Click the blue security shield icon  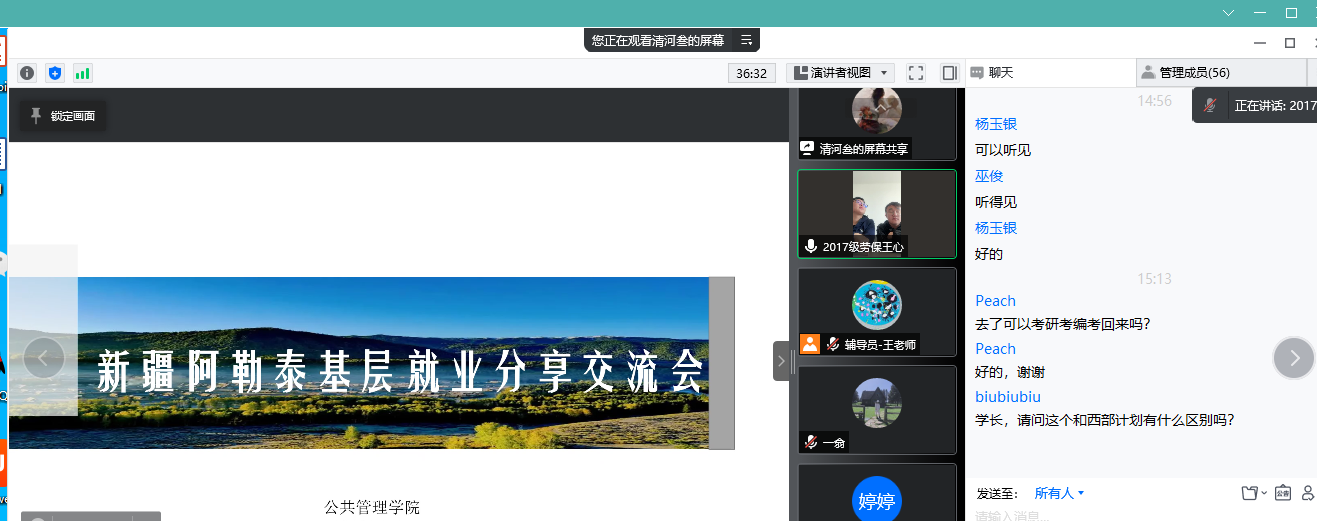pos(55,73)
